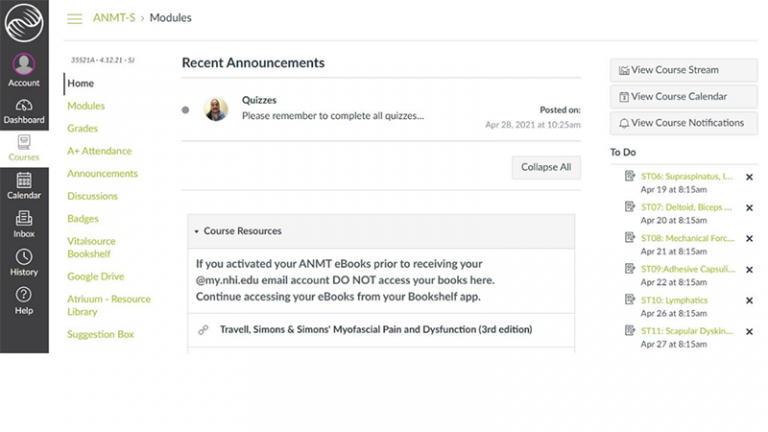This screenshot has height=432, width=768.
Task: Open the Courses icon in sidebar
Action: 24,143
